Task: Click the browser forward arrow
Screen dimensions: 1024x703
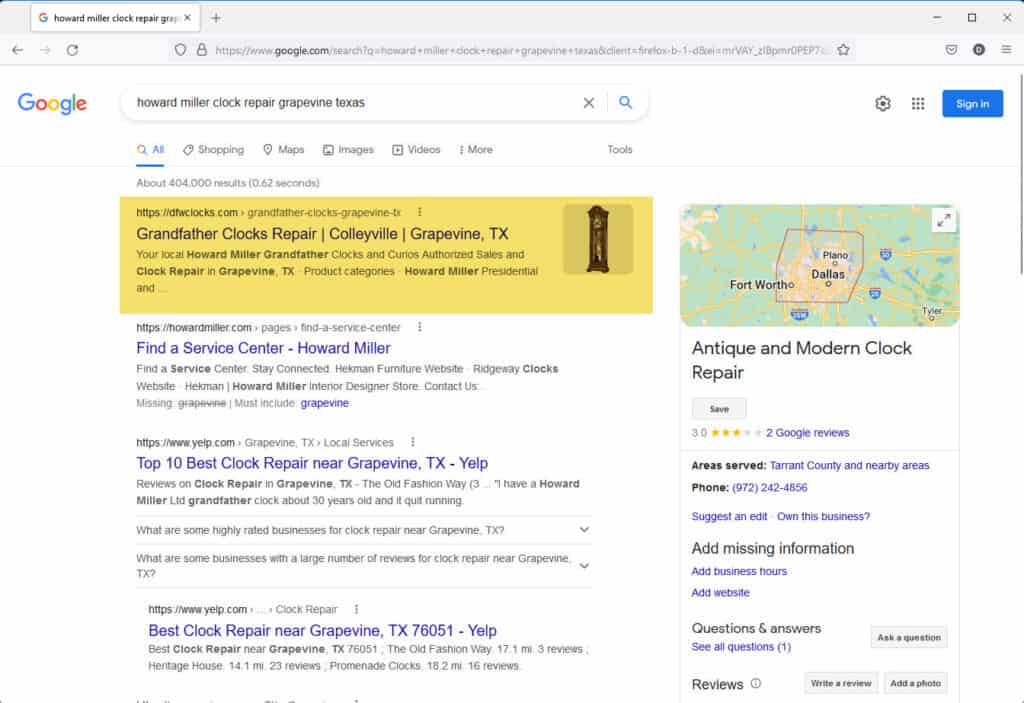Action: 45,50
